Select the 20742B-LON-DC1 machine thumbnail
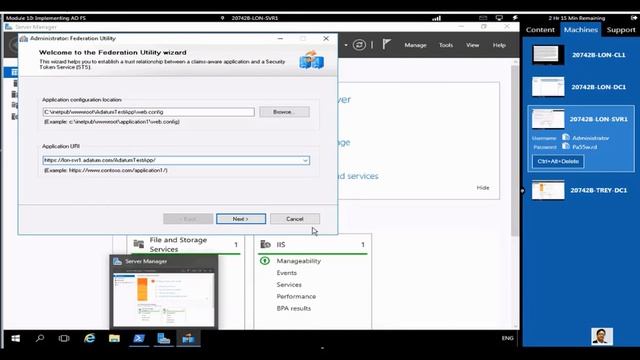Viewport: 640px width, 360px height. [548, 87]
